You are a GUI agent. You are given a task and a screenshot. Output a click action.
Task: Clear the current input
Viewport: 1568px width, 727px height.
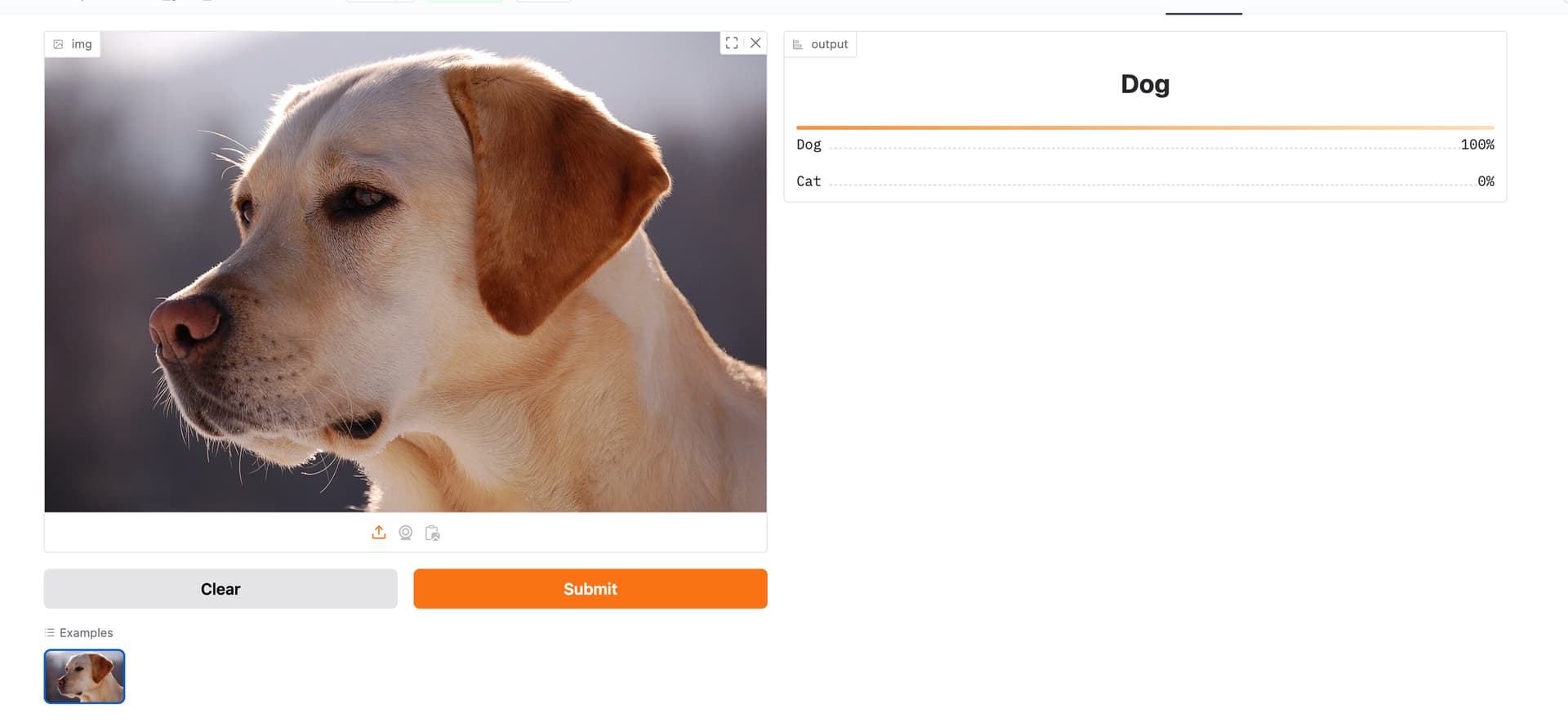220,589
